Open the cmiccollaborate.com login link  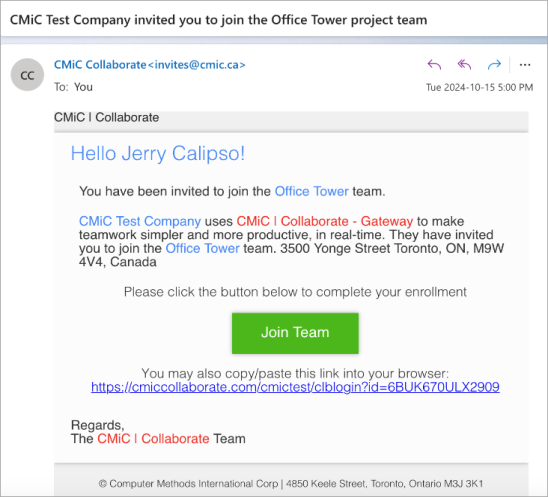pyautogui.click(x=295, y=387)
